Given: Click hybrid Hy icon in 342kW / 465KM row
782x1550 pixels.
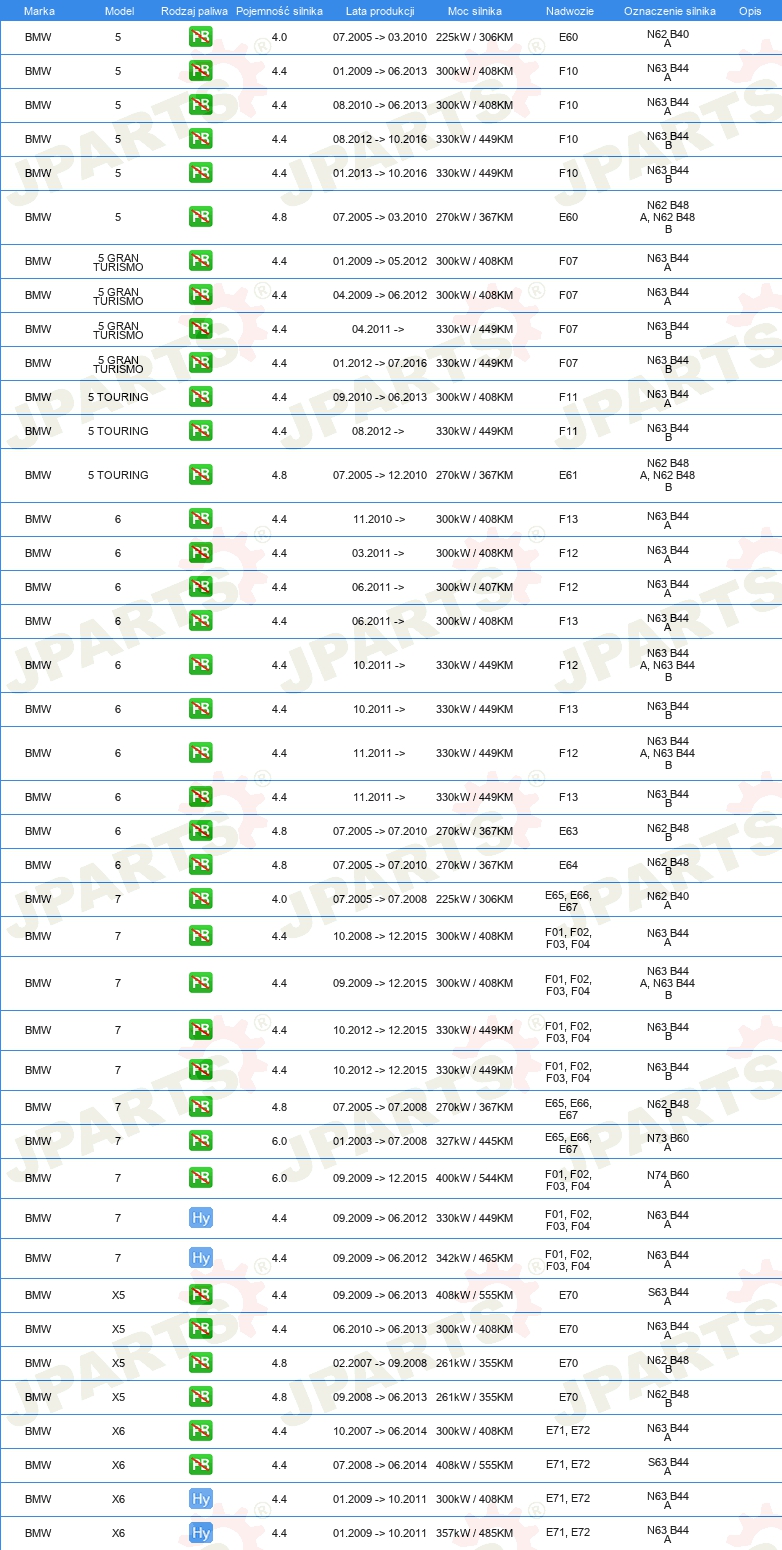Looking at the screenshot, I should pos(200,1258).
